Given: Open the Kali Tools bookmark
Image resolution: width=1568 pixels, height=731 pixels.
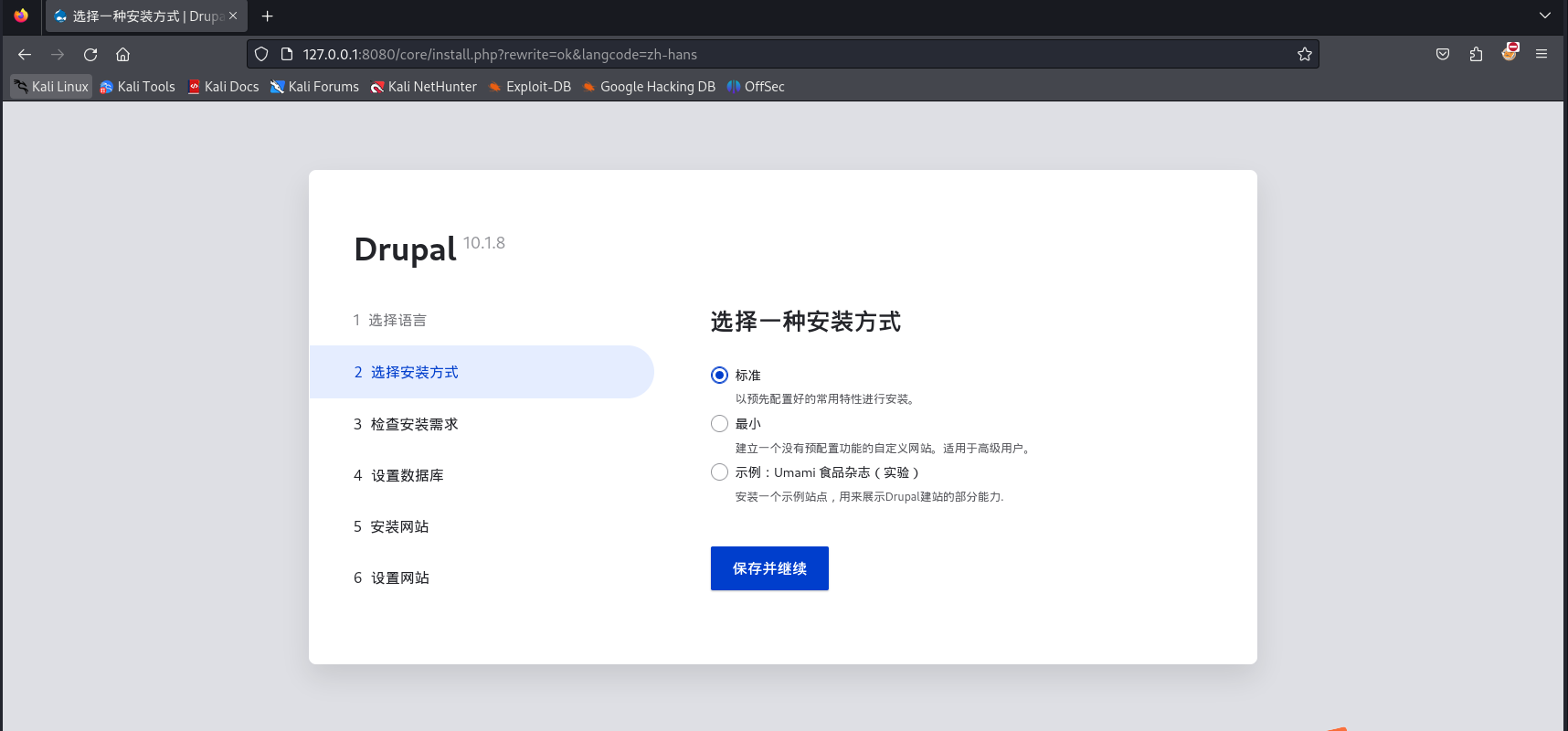Looking at the screenshot, I should (x=137, y=87).
